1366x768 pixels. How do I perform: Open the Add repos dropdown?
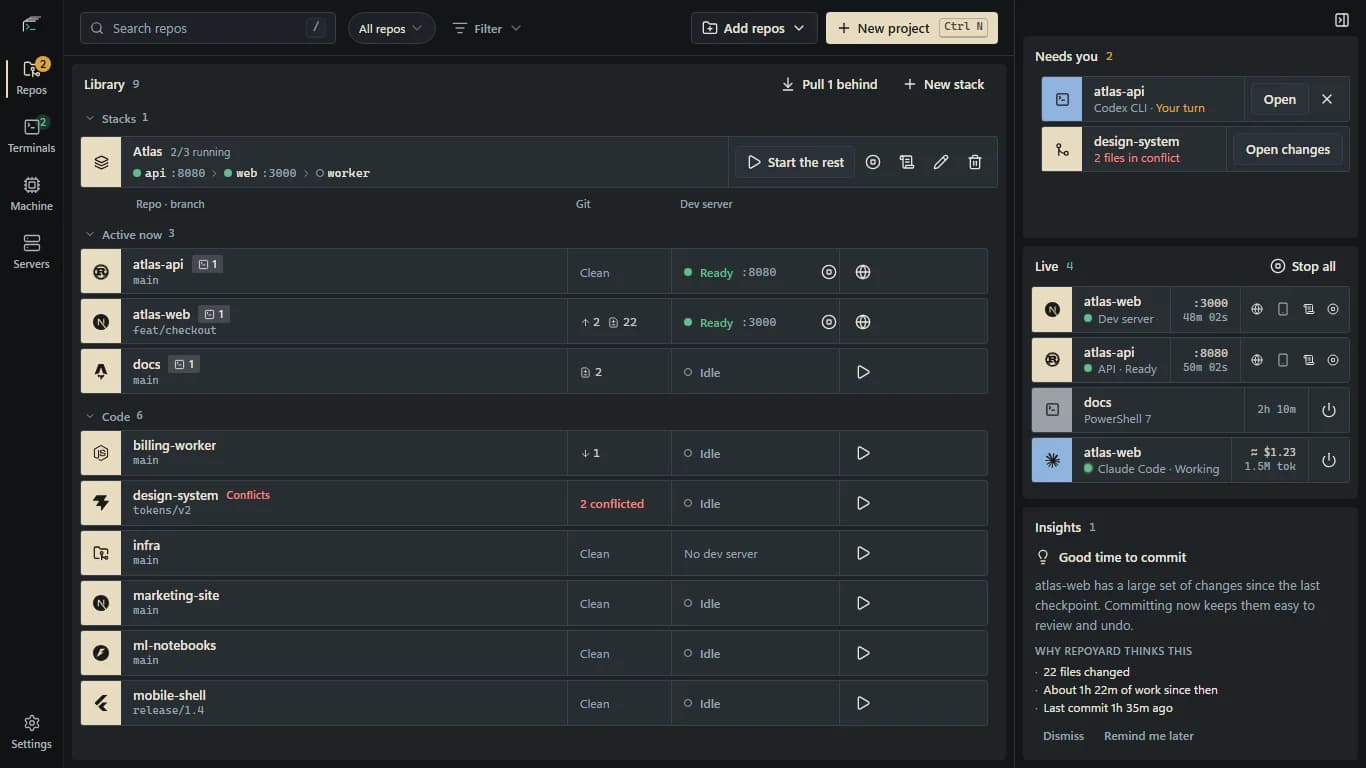(x=754, y=28)
